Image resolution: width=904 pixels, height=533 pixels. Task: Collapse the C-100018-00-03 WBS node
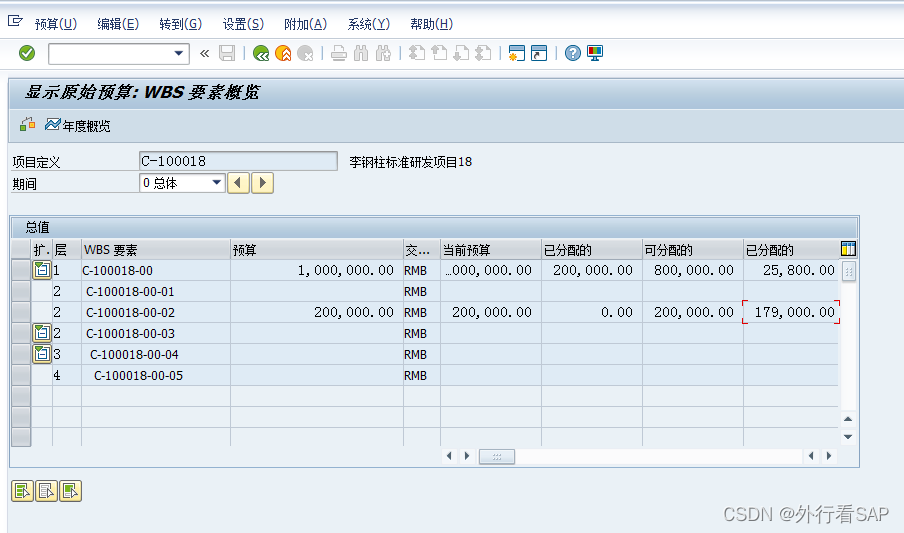coord(42,333)
